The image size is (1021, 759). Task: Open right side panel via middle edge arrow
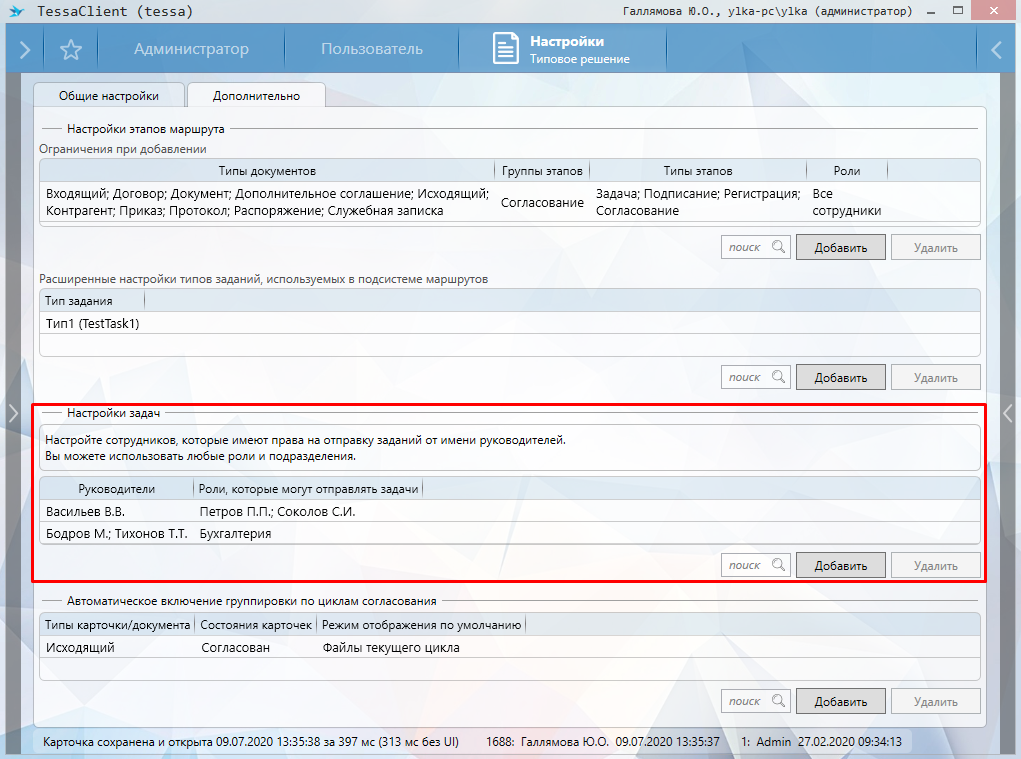pyautogui.click(x=1008, y=414)
